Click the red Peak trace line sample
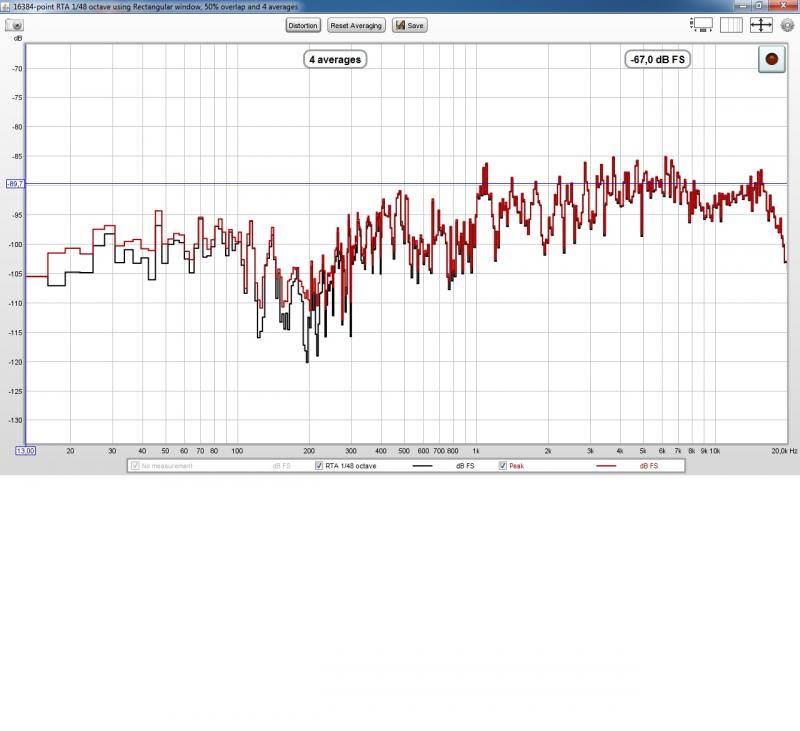800x731 pixels. [606, 466]
